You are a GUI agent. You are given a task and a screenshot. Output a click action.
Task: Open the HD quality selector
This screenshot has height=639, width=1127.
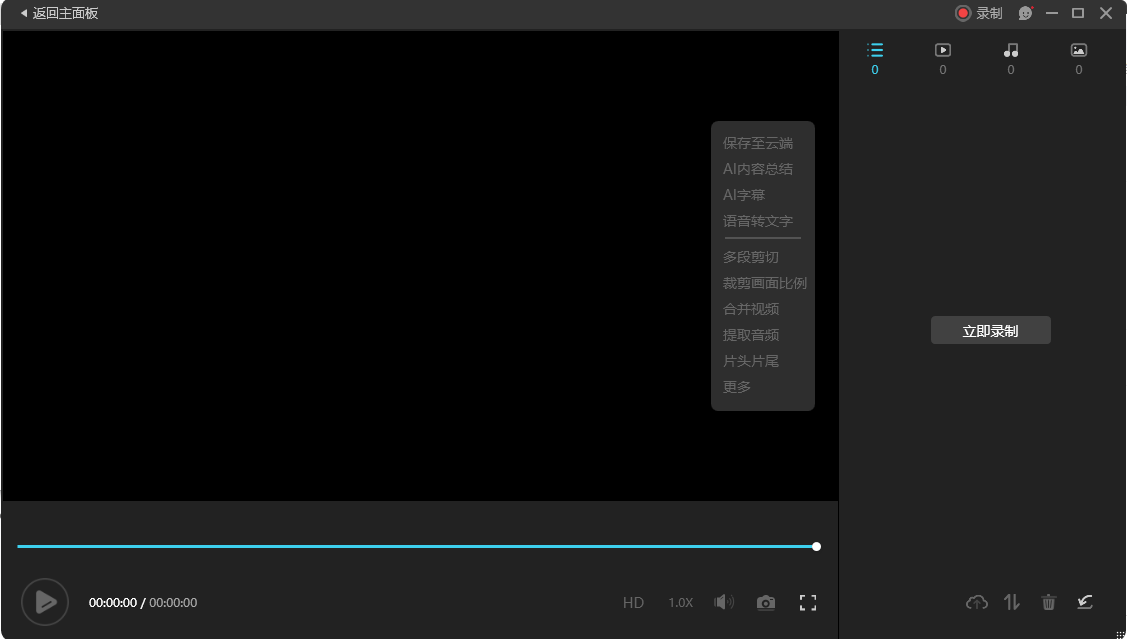[633, 602]
